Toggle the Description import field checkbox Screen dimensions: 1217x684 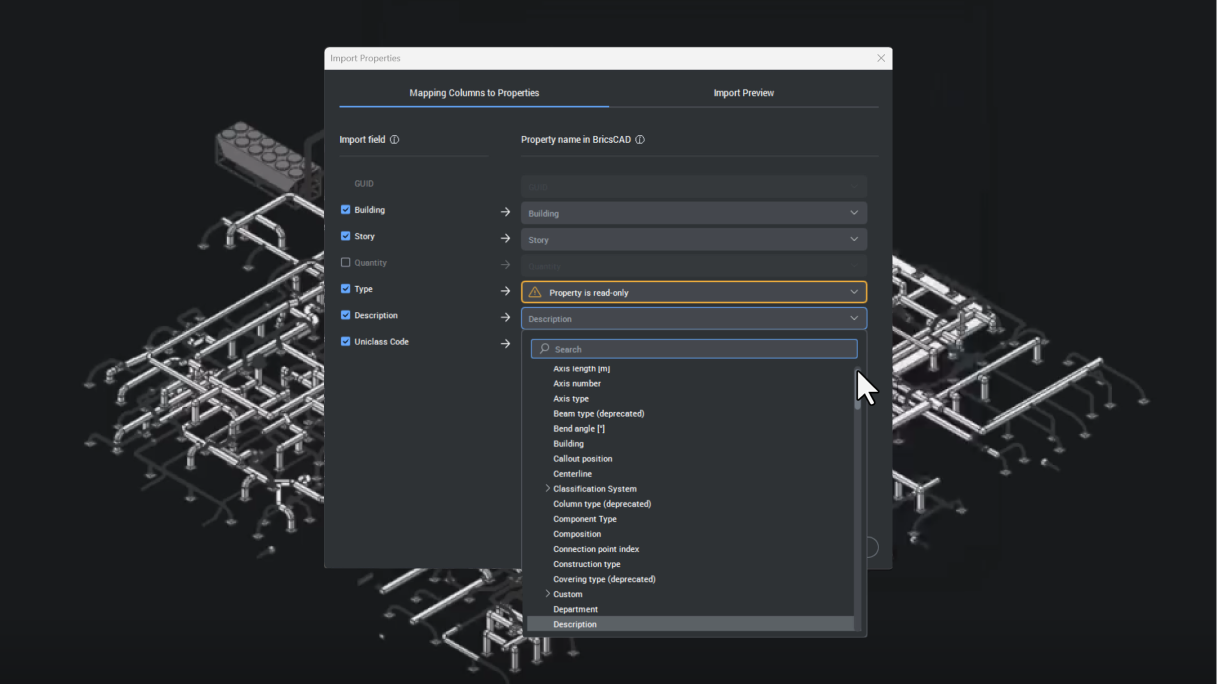coord(346,315)
